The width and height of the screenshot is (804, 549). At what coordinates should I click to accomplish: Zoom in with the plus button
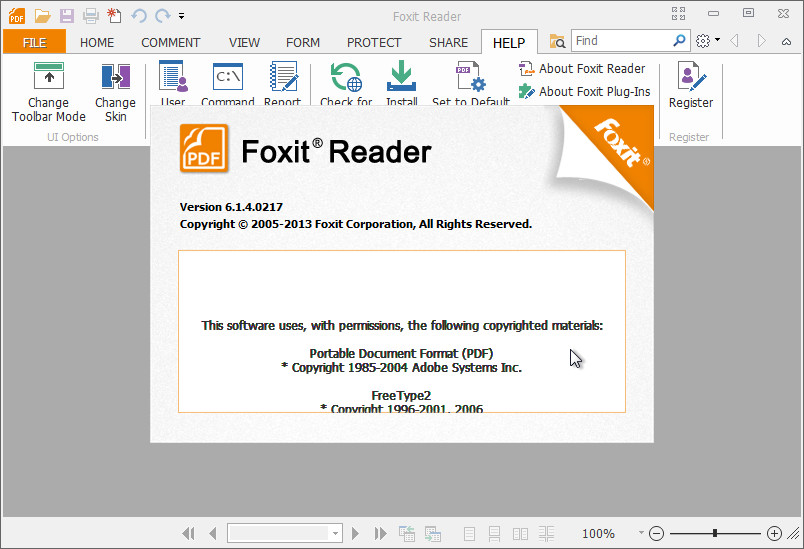(774, 534)
